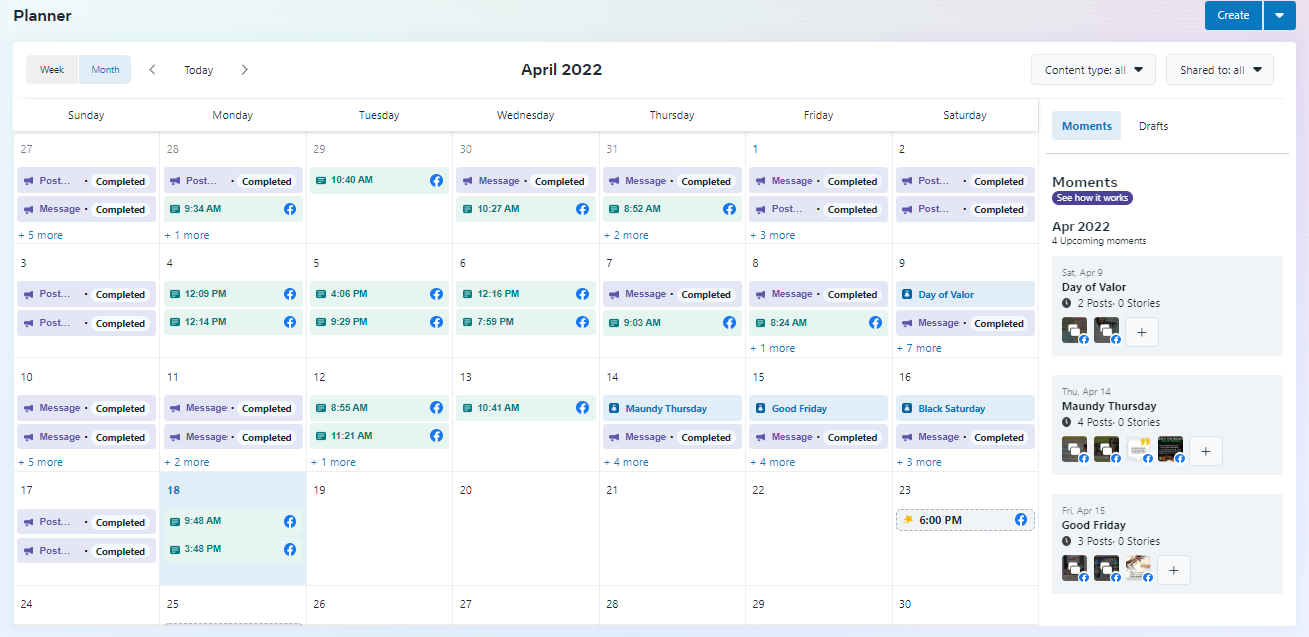Expand '+ 7 more' on April 9

point(919,348)
